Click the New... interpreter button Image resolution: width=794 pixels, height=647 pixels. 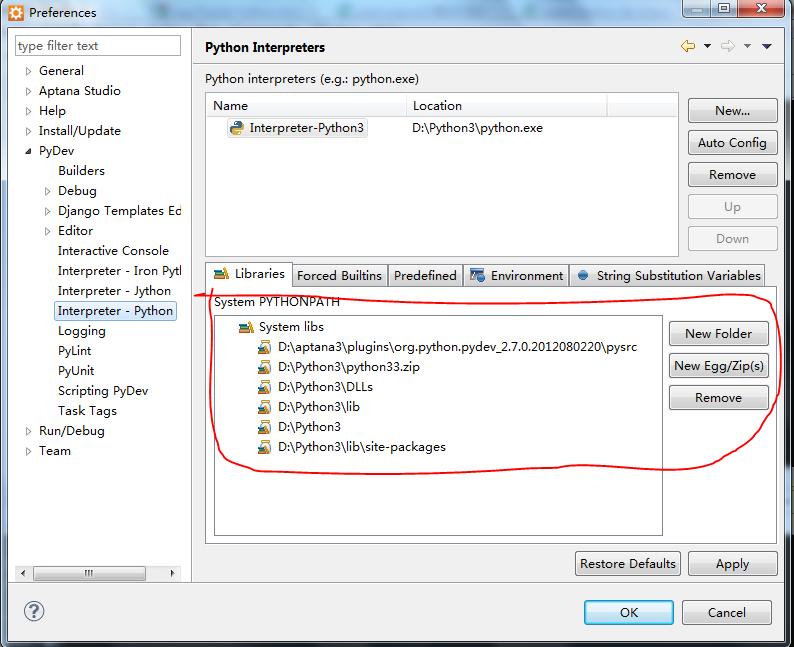732,111
